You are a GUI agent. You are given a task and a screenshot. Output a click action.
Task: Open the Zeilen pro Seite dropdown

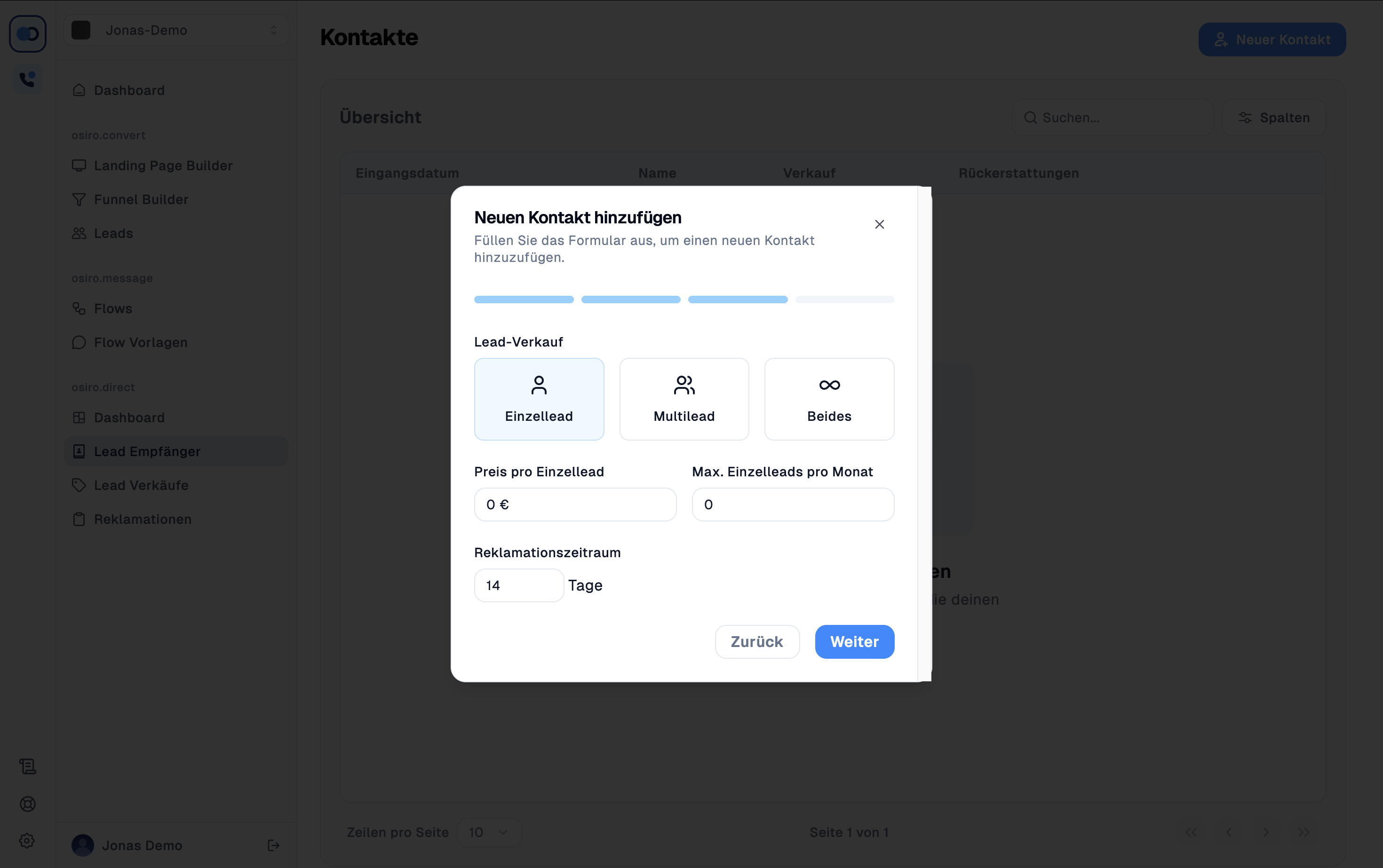click(489, 832)
